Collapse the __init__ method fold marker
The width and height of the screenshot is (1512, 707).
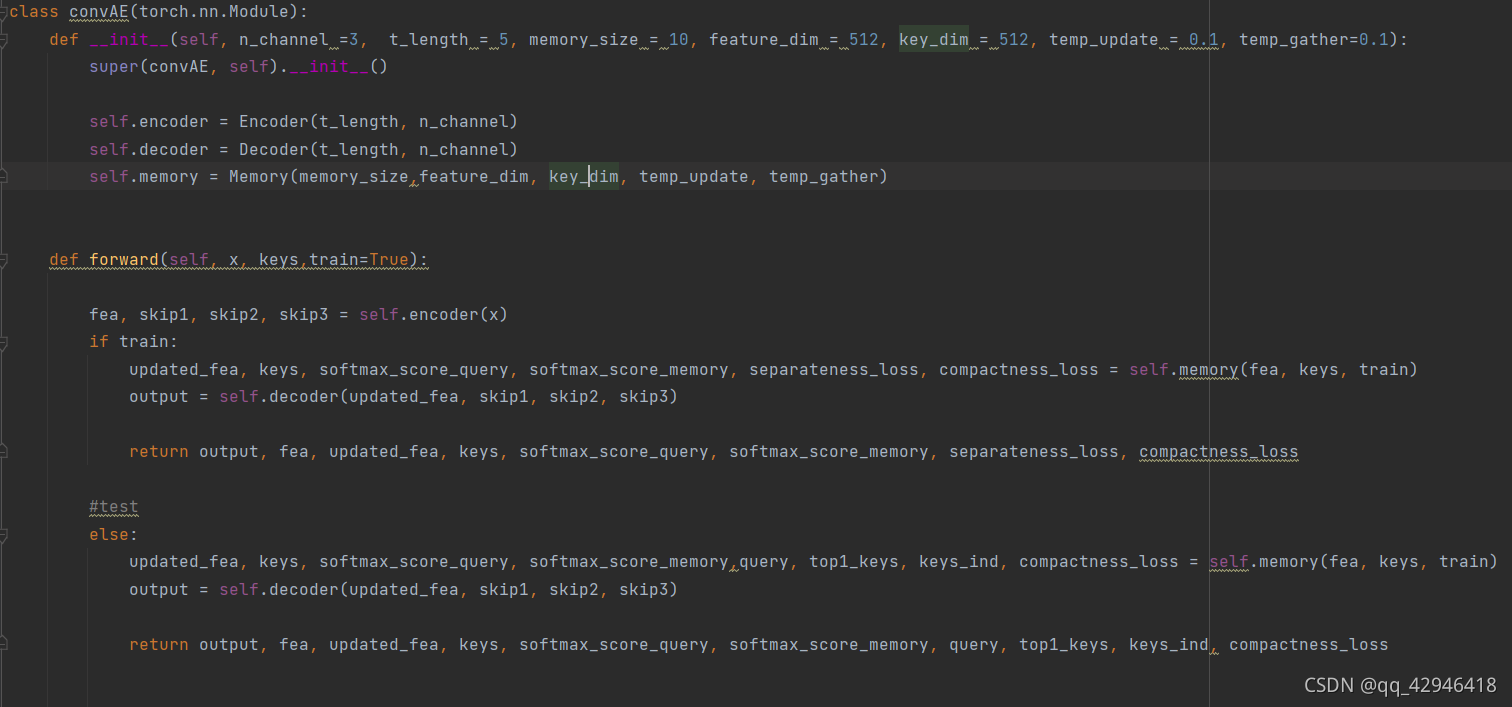point(4,40)
